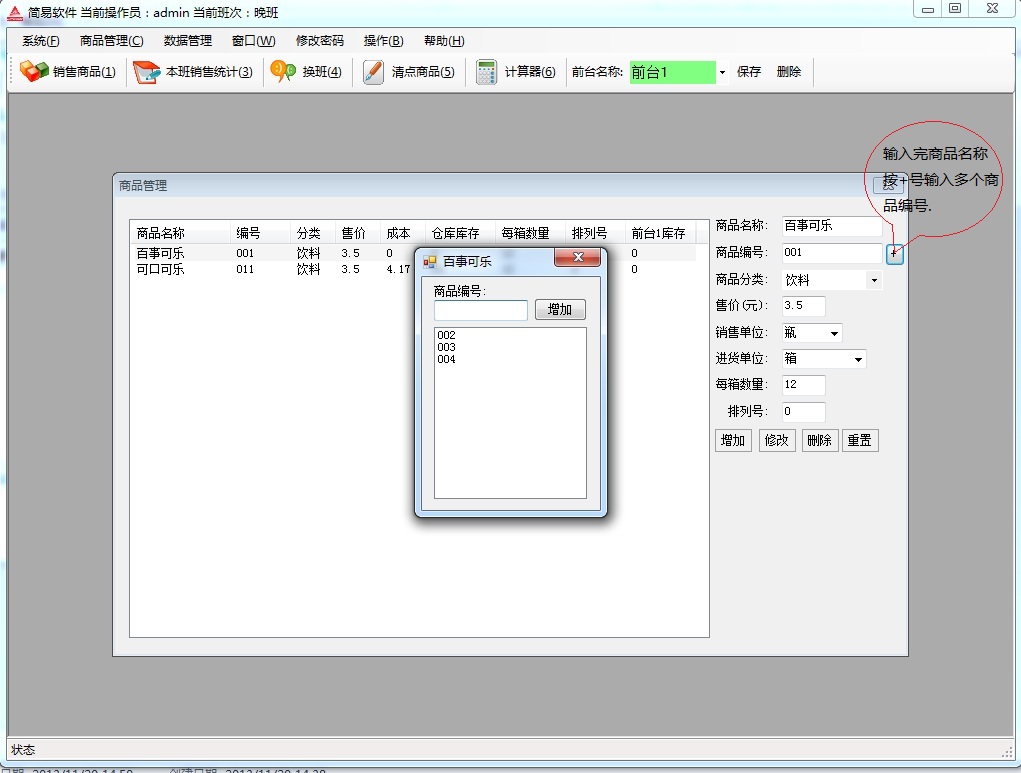The image size is (1021, 773).
Task: Click the 修改 button
Action: tap(776, 441)
